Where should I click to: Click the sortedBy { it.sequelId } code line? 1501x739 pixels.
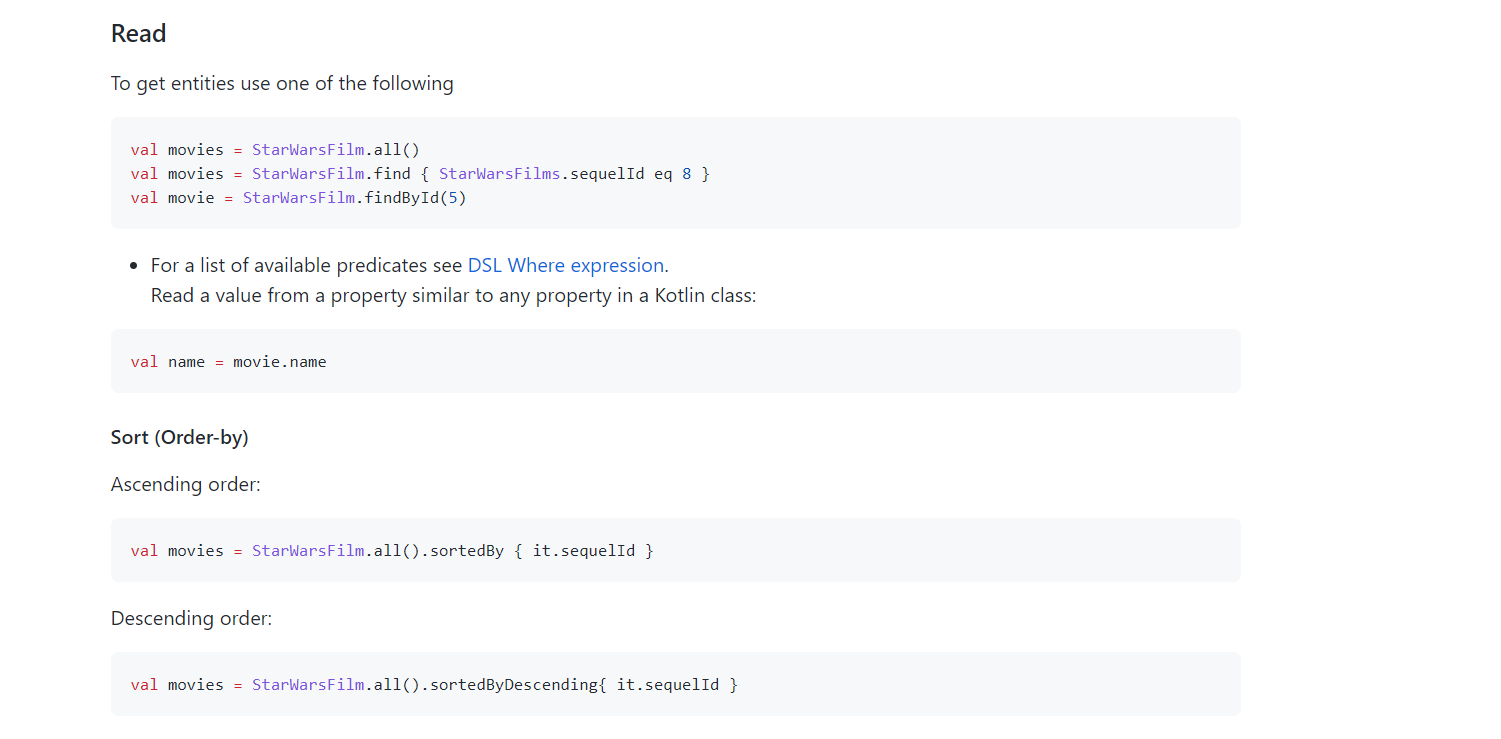tap(392, 551)
